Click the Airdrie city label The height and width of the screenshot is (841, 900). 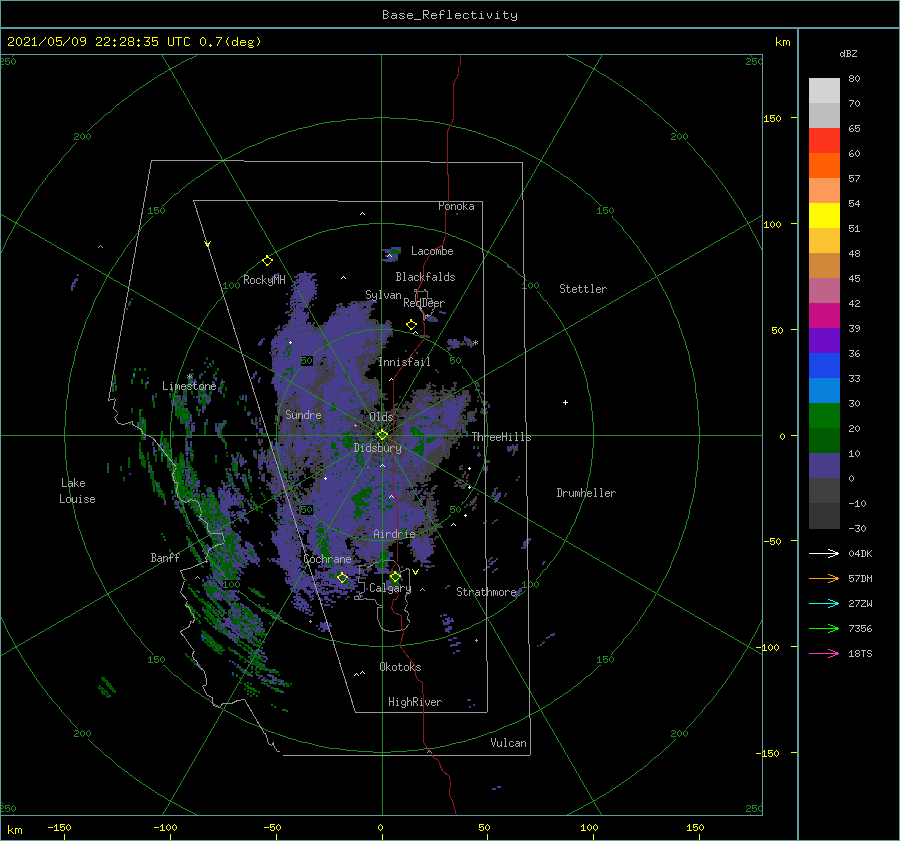point(394,534)
